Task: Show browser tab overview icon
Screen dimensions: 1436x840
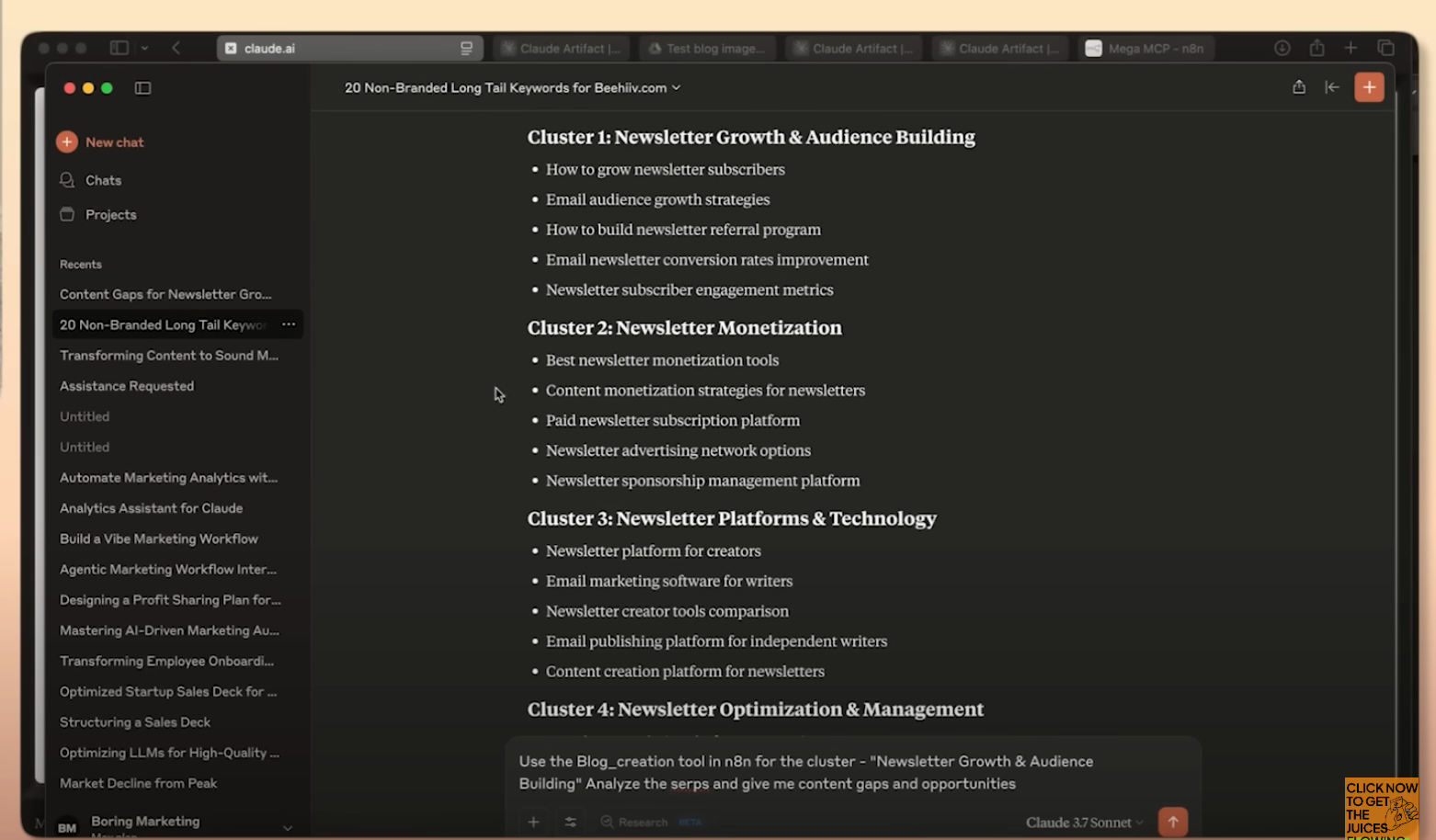Action: pyautogui.click(x=1385, y=48)
